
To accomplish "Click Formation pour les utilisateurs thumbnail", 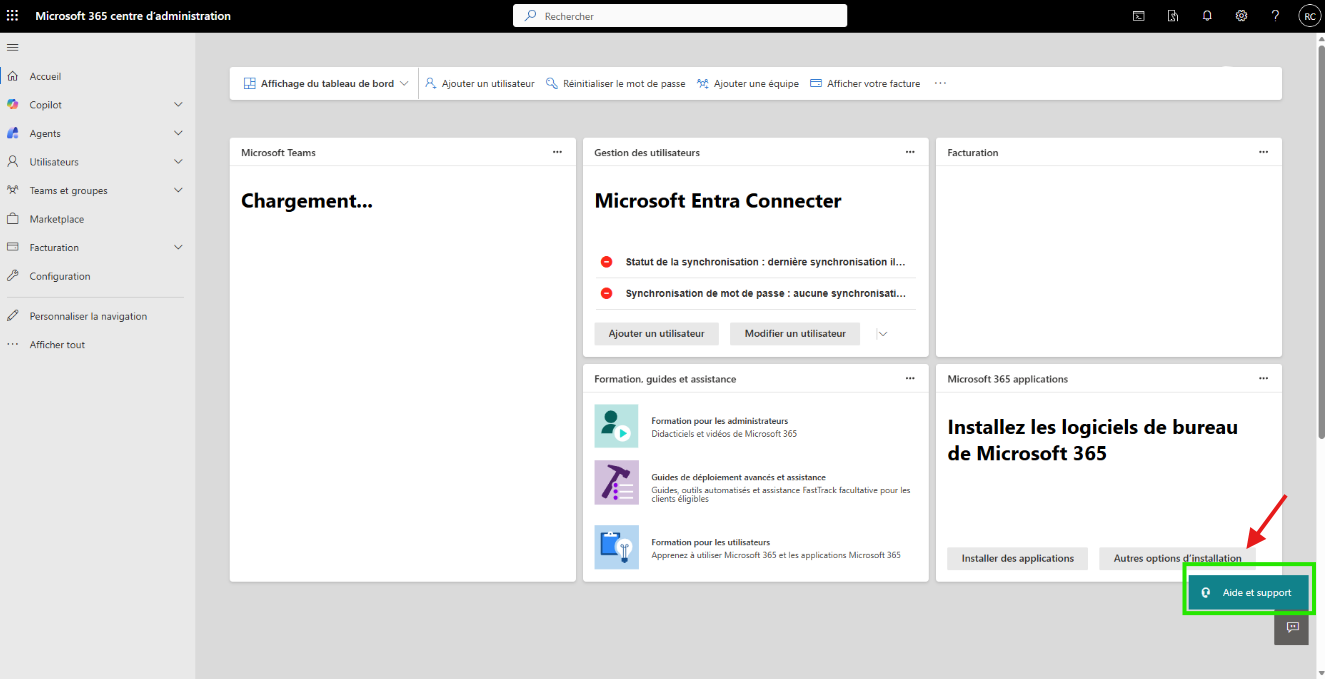I will click(616, 547).
